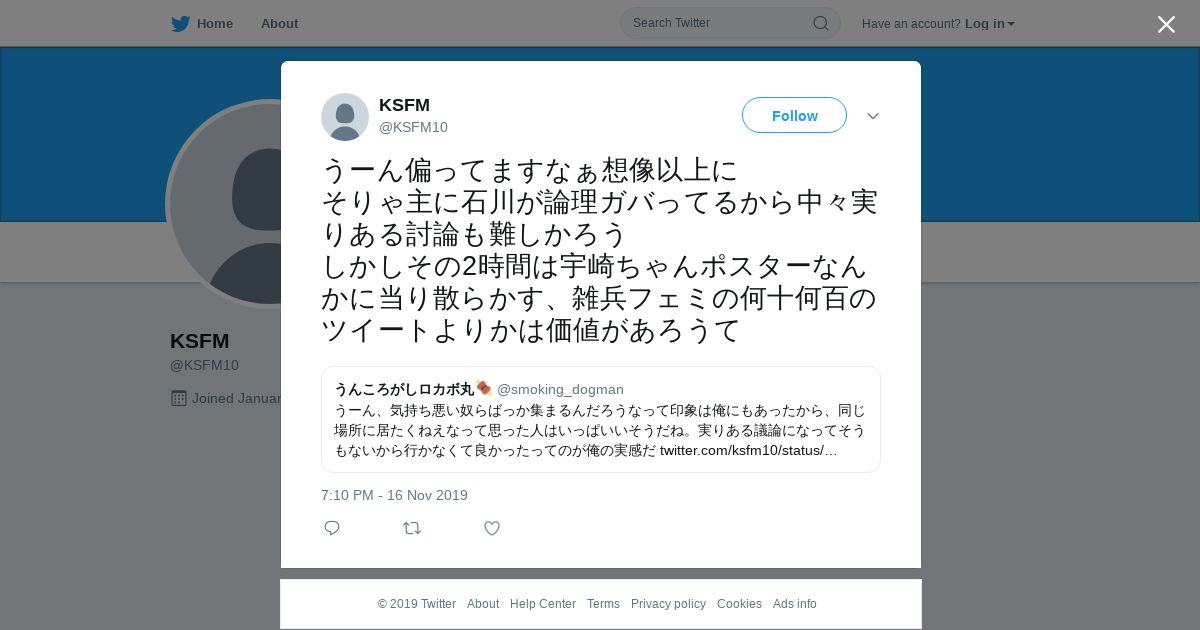Open the @KSFM10 handle in the tweet
The width and height of the screenshot is (1200, 630).
(x=413, y=127)
